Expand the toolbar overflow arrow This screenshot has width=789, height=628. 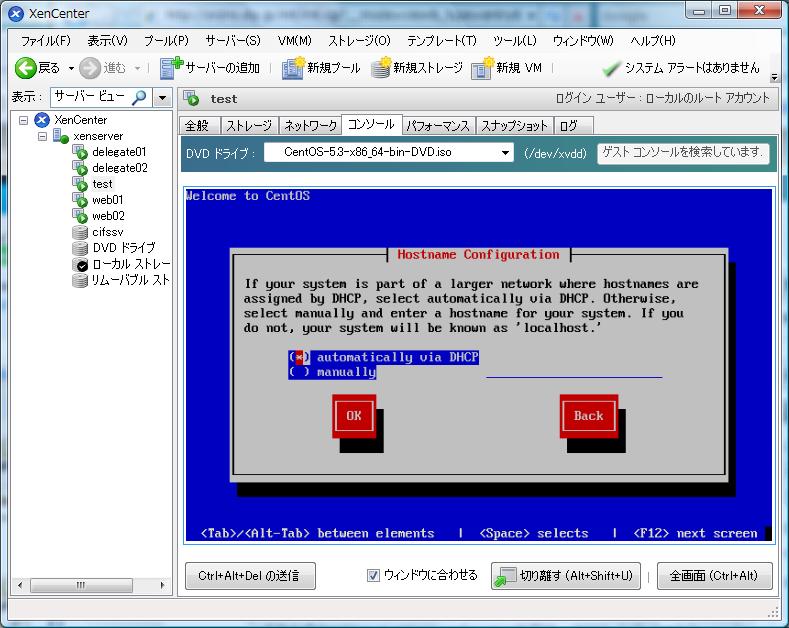click(x=774, y=77)
